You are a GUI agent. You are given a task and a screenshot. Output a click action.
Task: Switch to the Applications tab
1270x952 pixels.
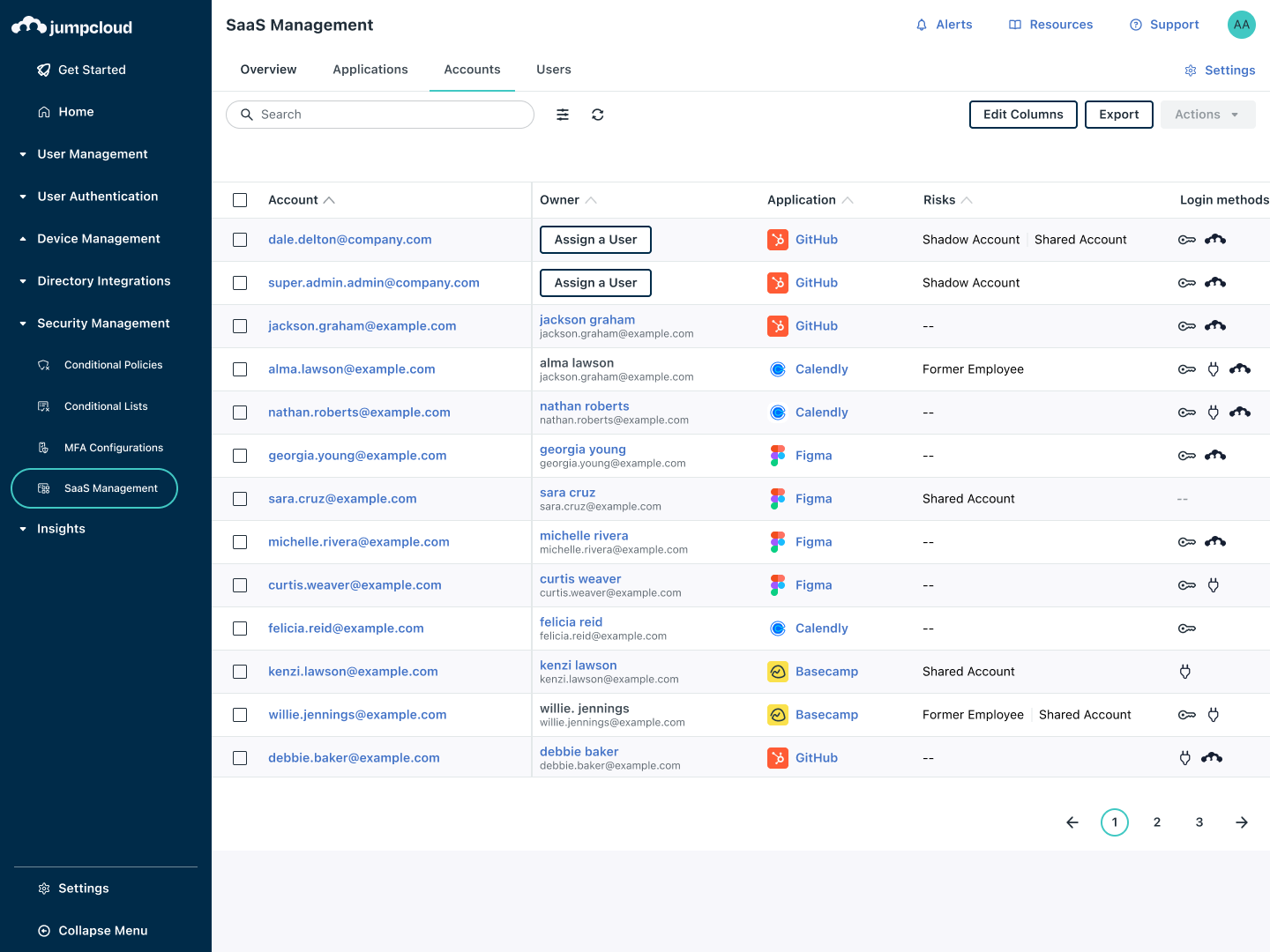[x=370, y=70]
